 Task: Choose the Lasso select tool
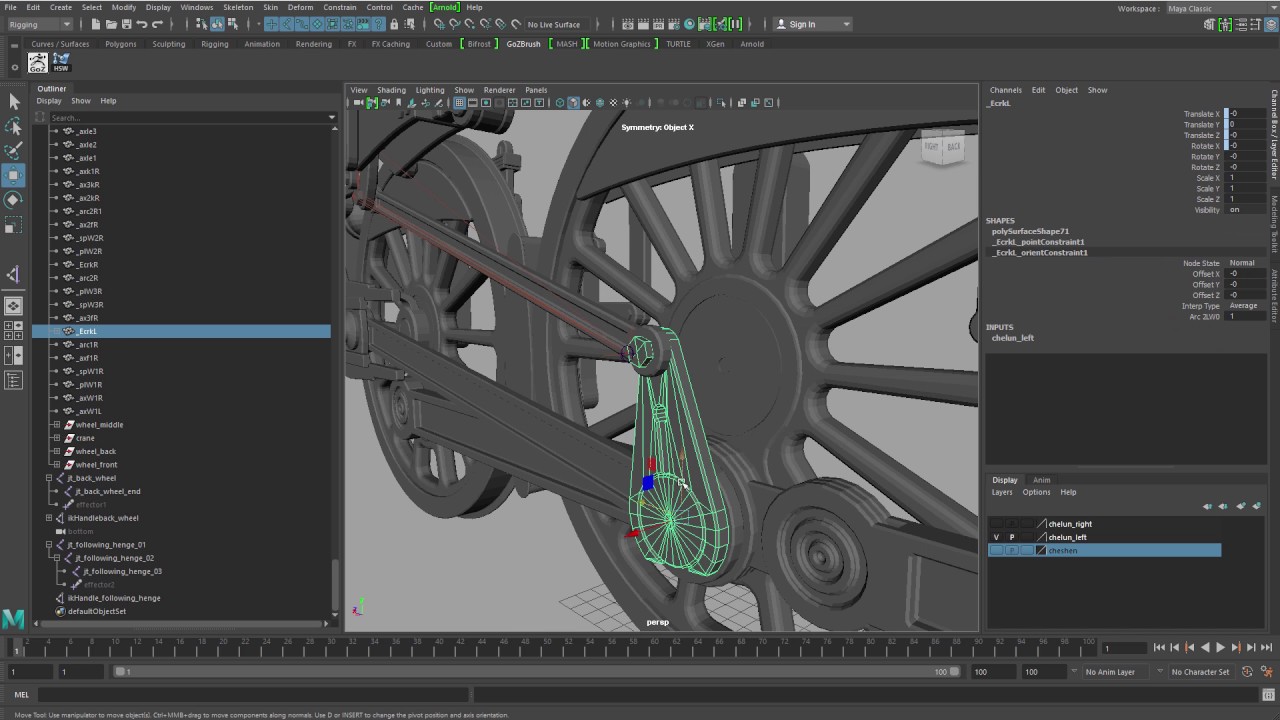(x=14, y=126)
